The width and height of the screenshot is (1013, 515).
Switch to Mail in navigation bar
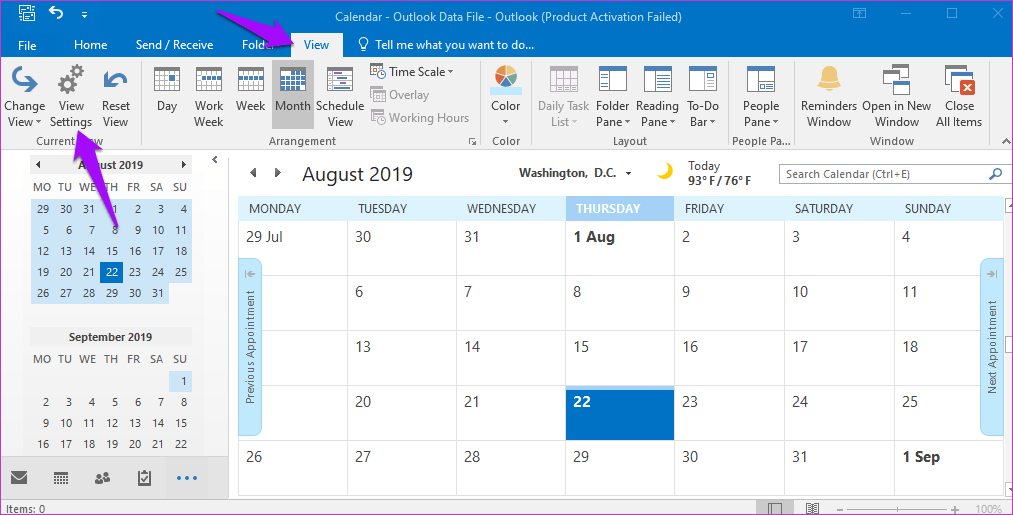(x=19, y=478)
